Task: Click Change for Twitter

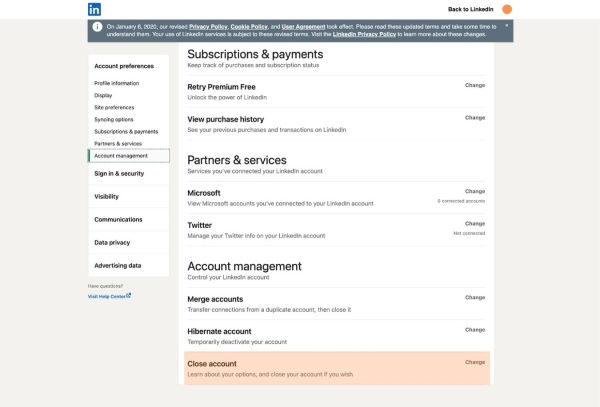Action: (x=475, y=224)
